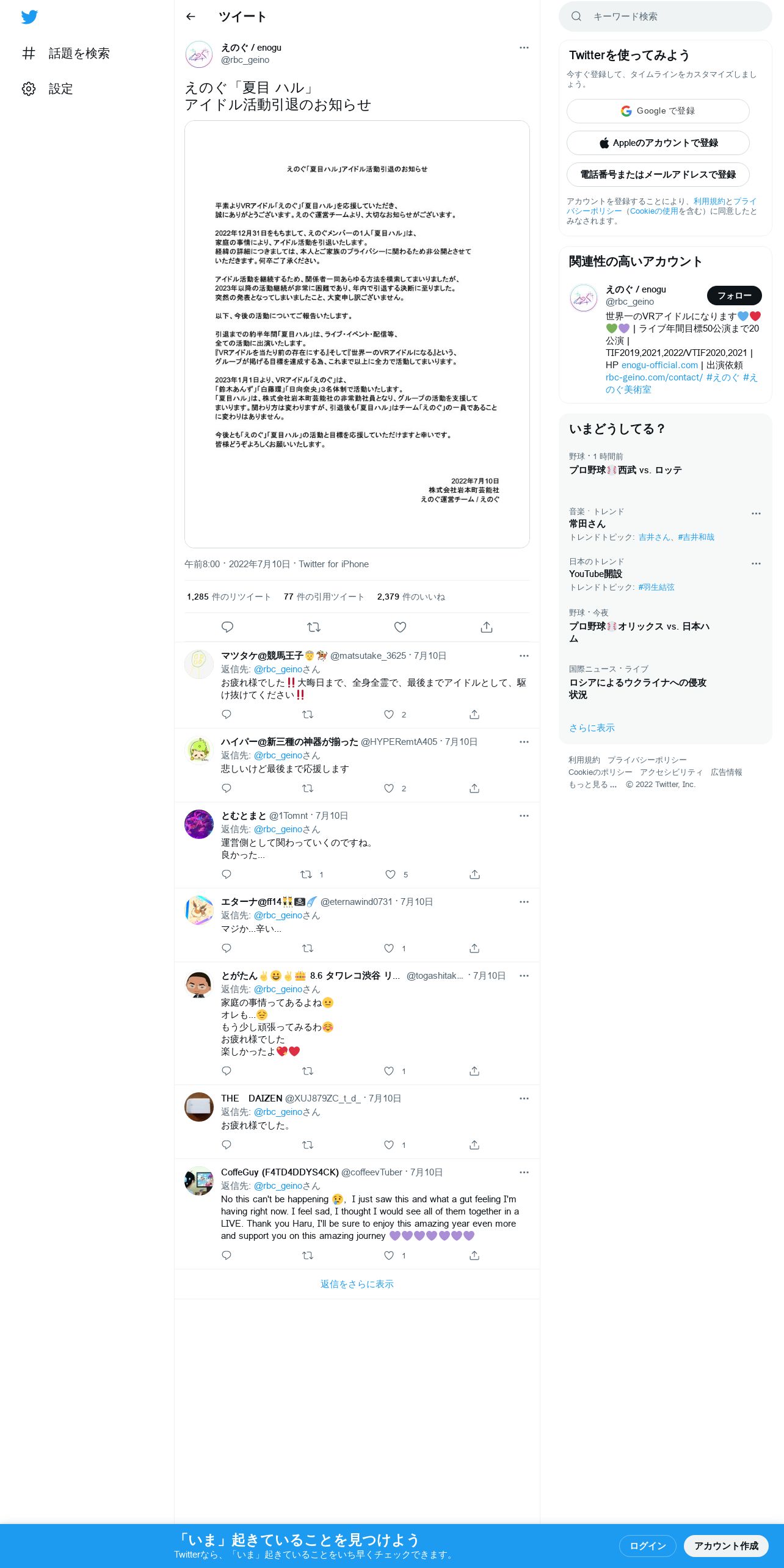Open the announcement image in the tweet
Screen dimensions: 784x1568
357,334
